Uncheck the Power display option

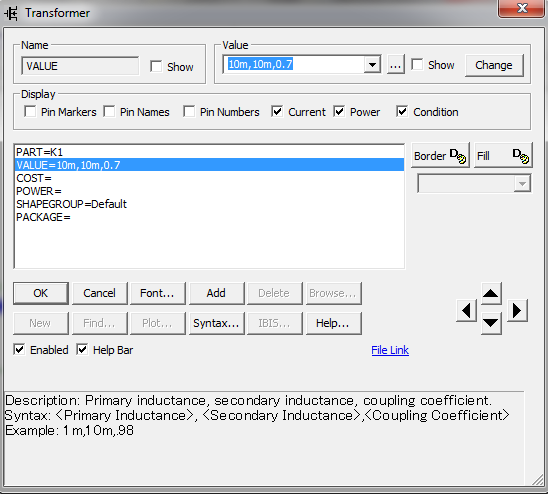[x=339, y=112]
